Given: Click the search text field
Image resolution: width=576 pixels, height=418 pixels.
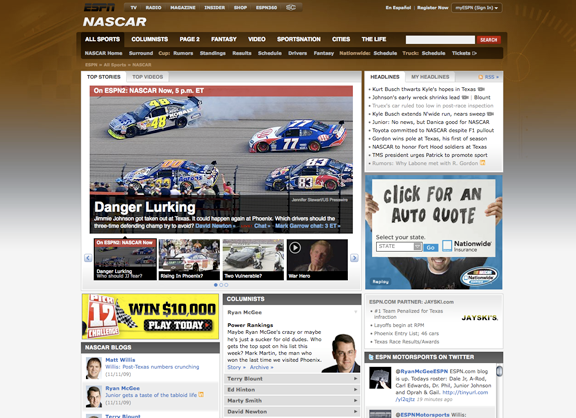Looking at the screenshot, I should click(440, 40).
